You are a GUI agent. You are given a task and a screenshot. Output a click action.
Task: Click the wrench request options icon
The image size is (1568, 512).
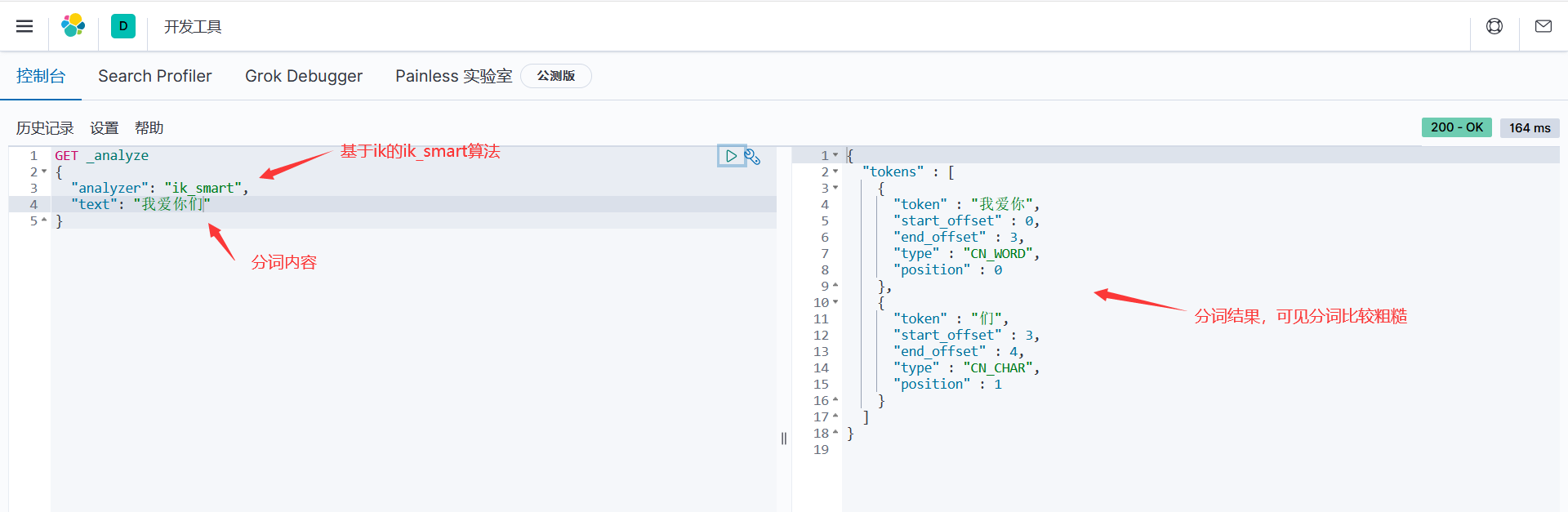tap(753, 156)
